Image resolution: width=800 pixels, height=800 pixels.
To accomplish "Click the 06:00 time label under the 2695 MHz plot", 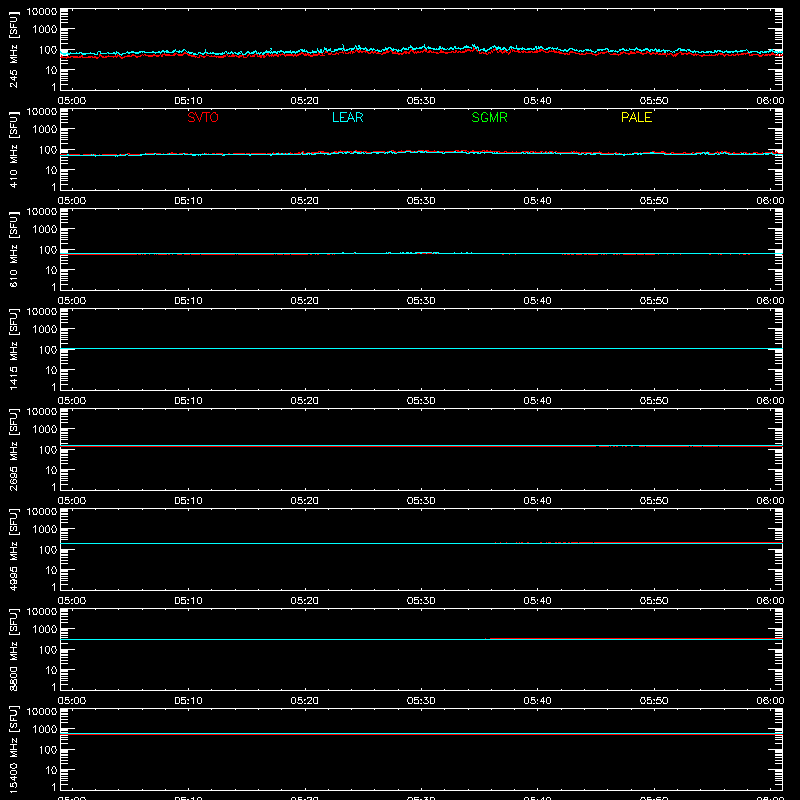I will pyautogui.click(x=770, y=501).
